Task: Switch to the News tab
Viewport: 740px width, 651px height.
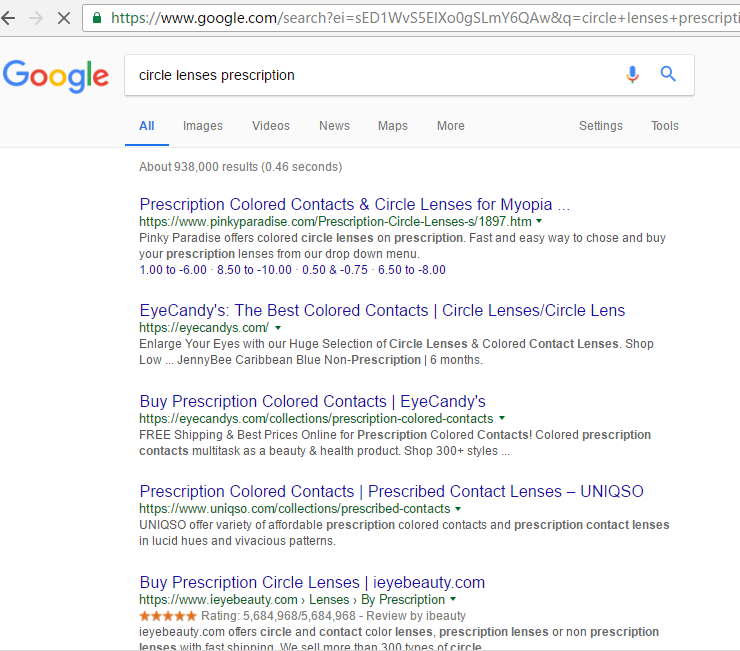Action: (x=334, y=126)
